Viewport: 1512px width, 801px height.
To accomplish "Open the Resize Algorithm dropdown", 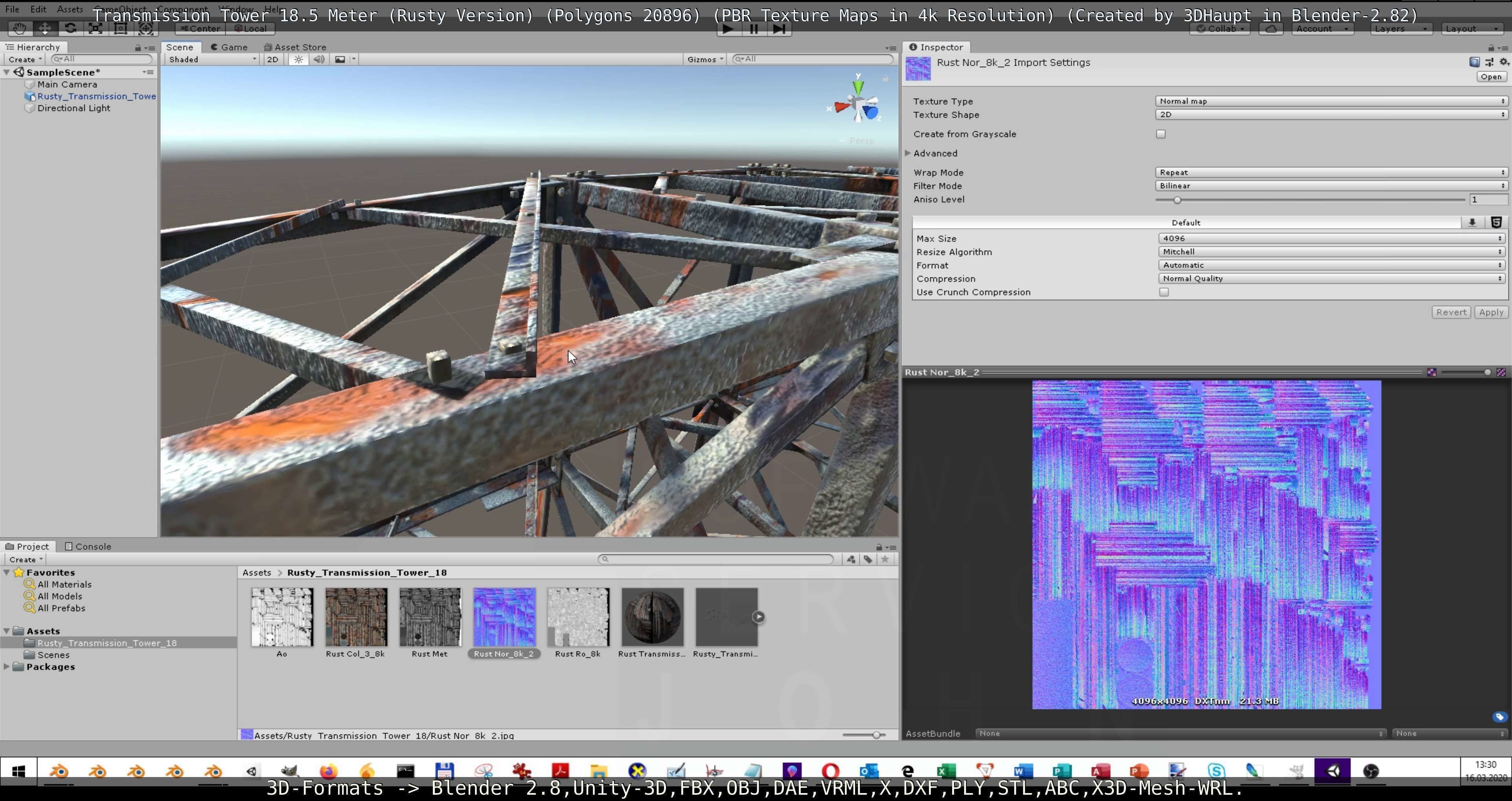I will (1331, 252).
